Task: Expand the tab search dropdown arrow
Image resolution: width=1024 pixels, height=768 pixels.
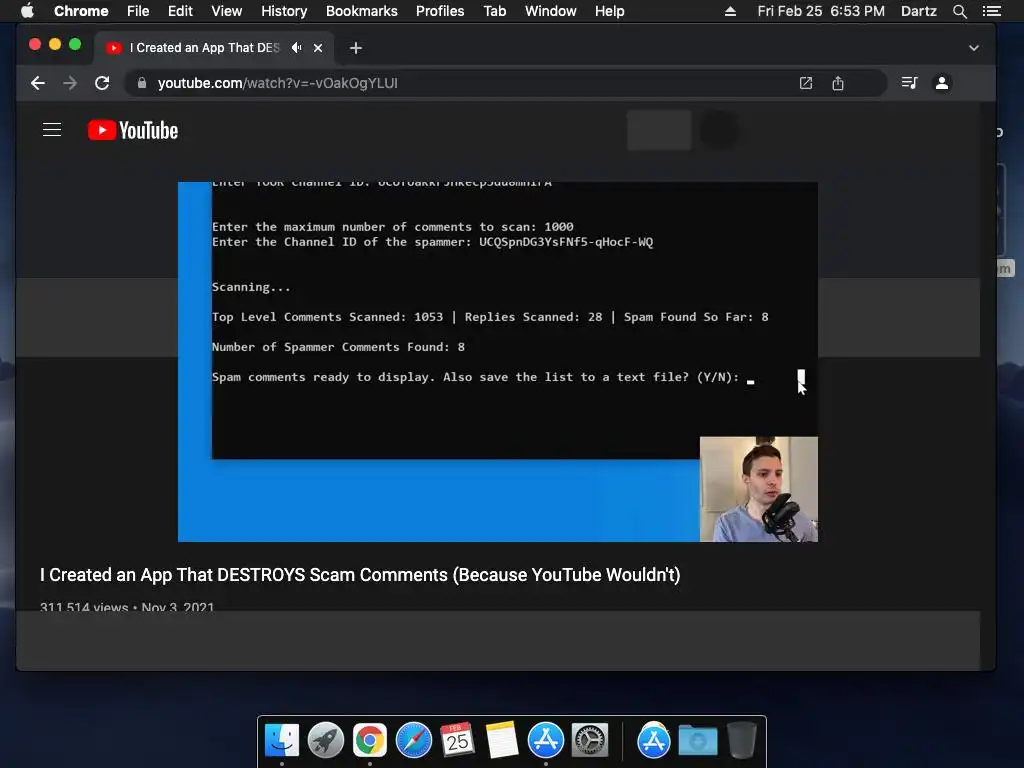Action: (974, 48)
